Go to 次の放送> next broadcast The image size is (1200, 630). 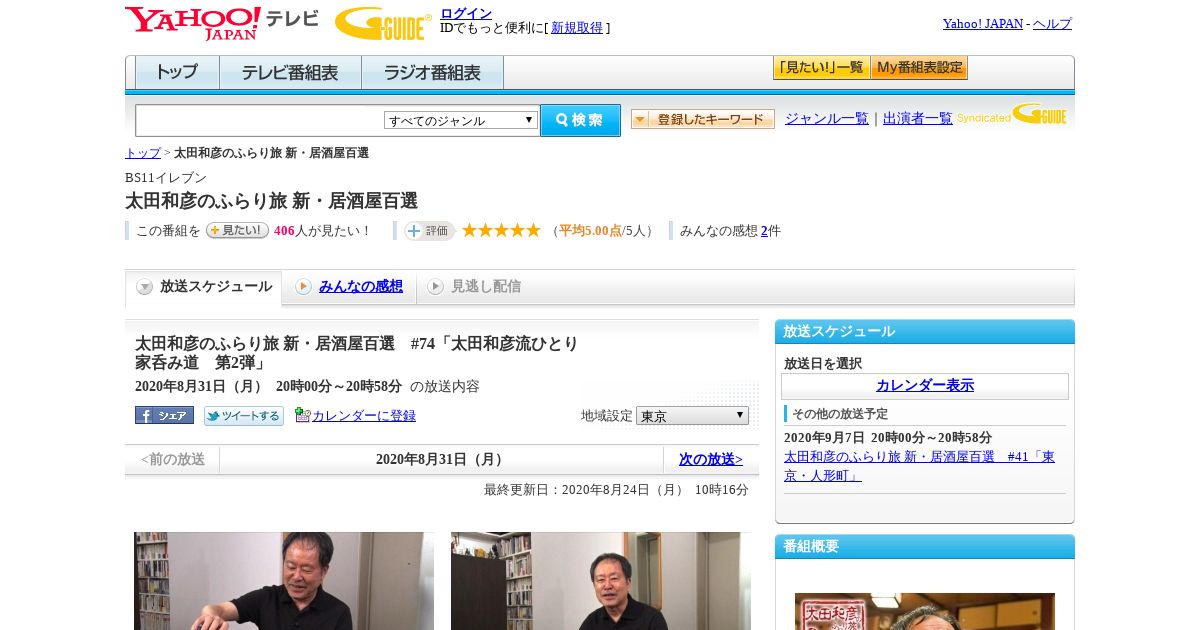[x=711, y=460]
